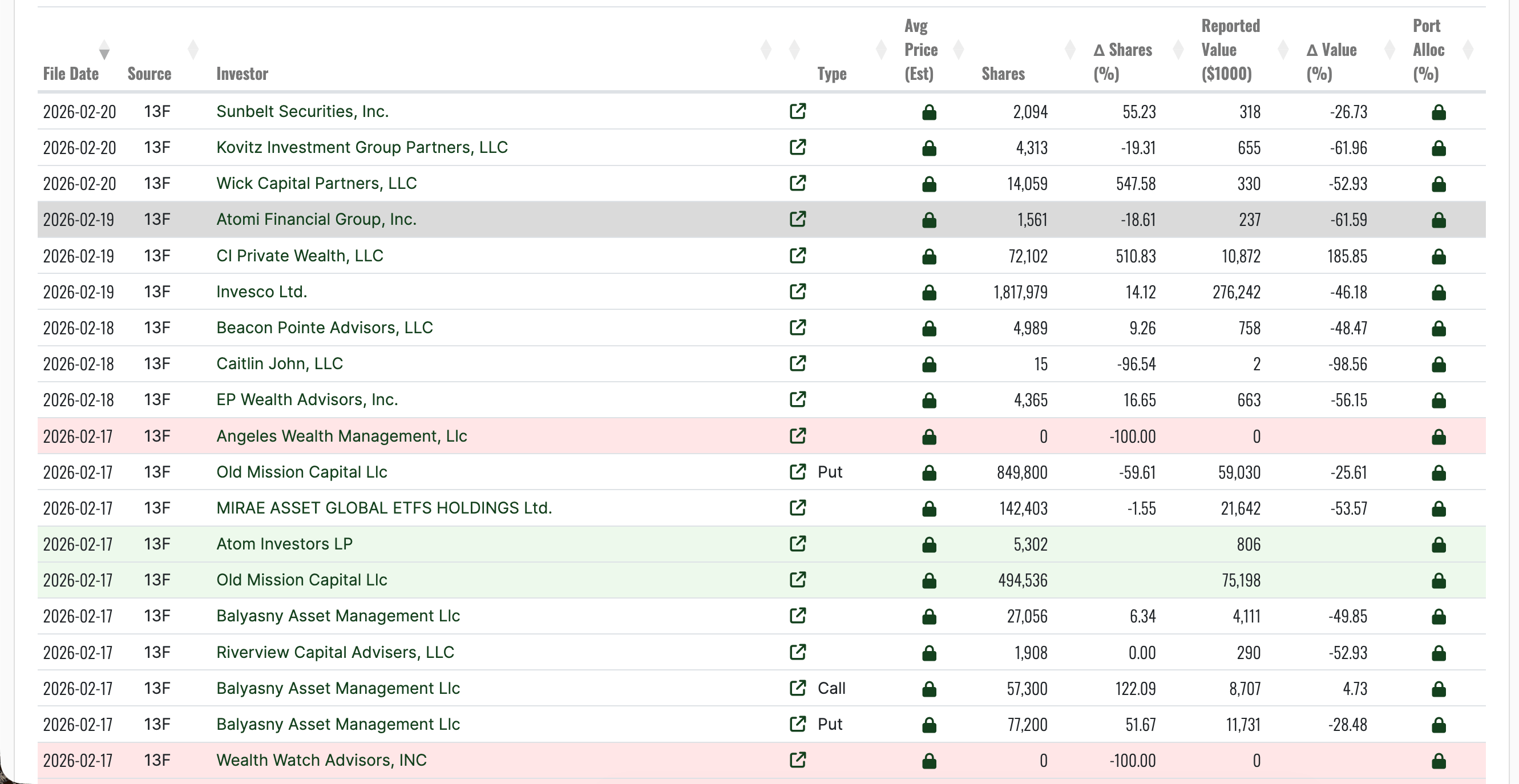Image resolution: width=1519 pixels, height=784 pixels.
Task: Click the File Date sort arrow
Action: pos(104,52)
